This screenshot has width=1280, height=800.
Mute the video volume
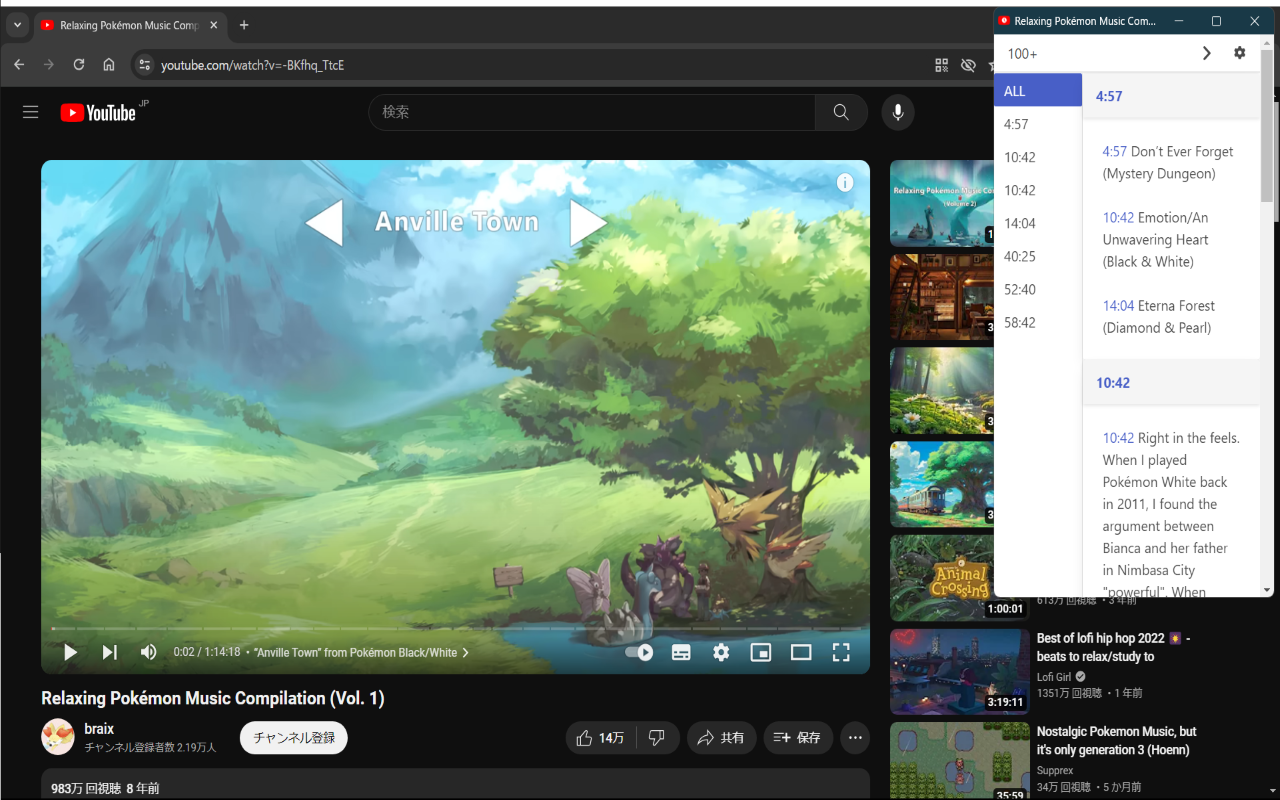click(148, 652)
